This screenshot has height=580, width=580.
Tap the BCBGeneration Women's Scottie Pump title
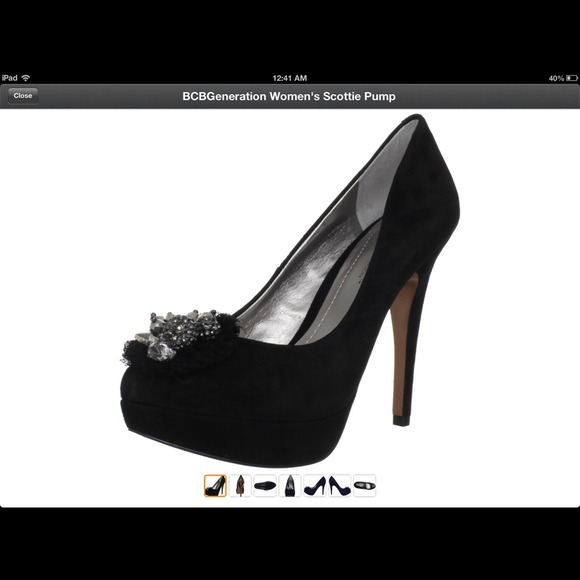(x=289, y=96)
